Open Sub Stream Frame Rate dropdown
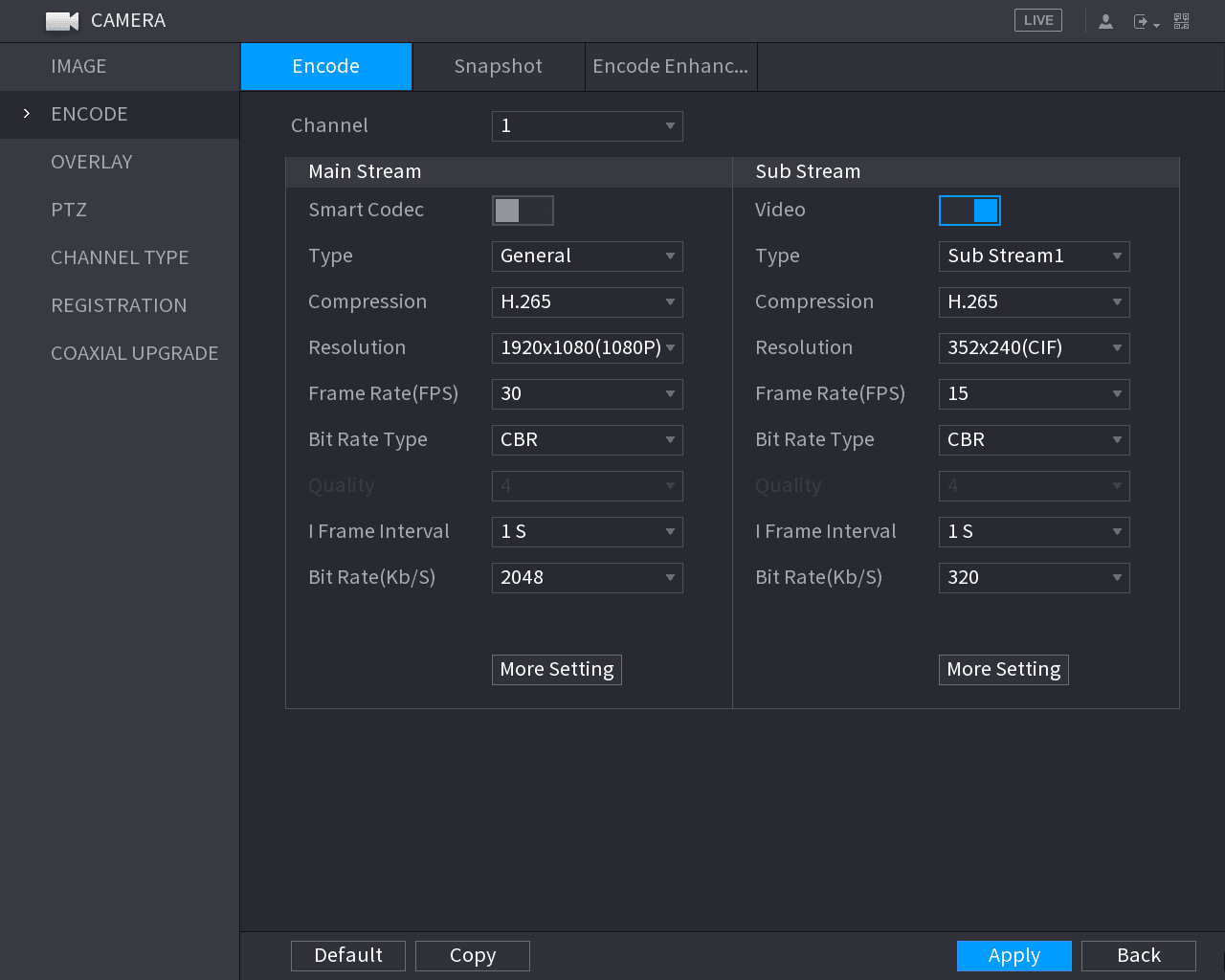Image resolution: width=1225 pixels, height=980 pixels. pos(1035,394)
